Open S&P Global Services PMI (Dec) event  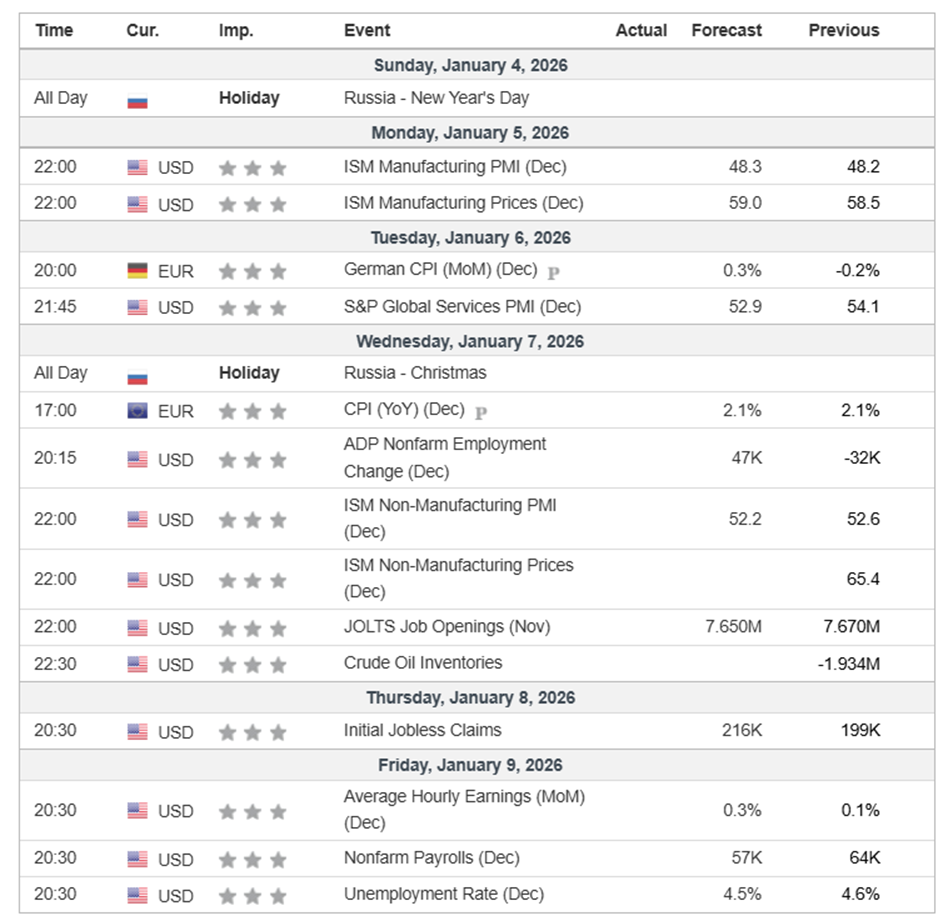click(x=462, y=307)
